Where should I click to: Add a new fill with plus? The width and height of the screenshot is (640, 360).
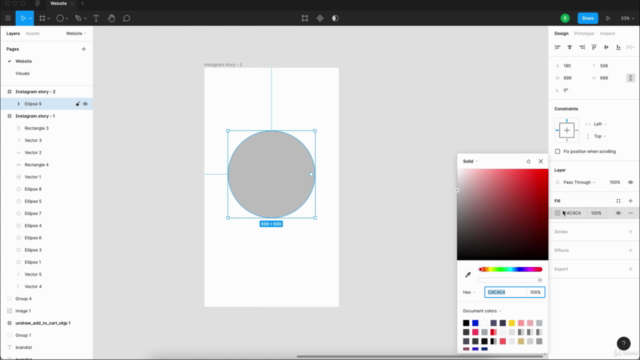[631, 201]
